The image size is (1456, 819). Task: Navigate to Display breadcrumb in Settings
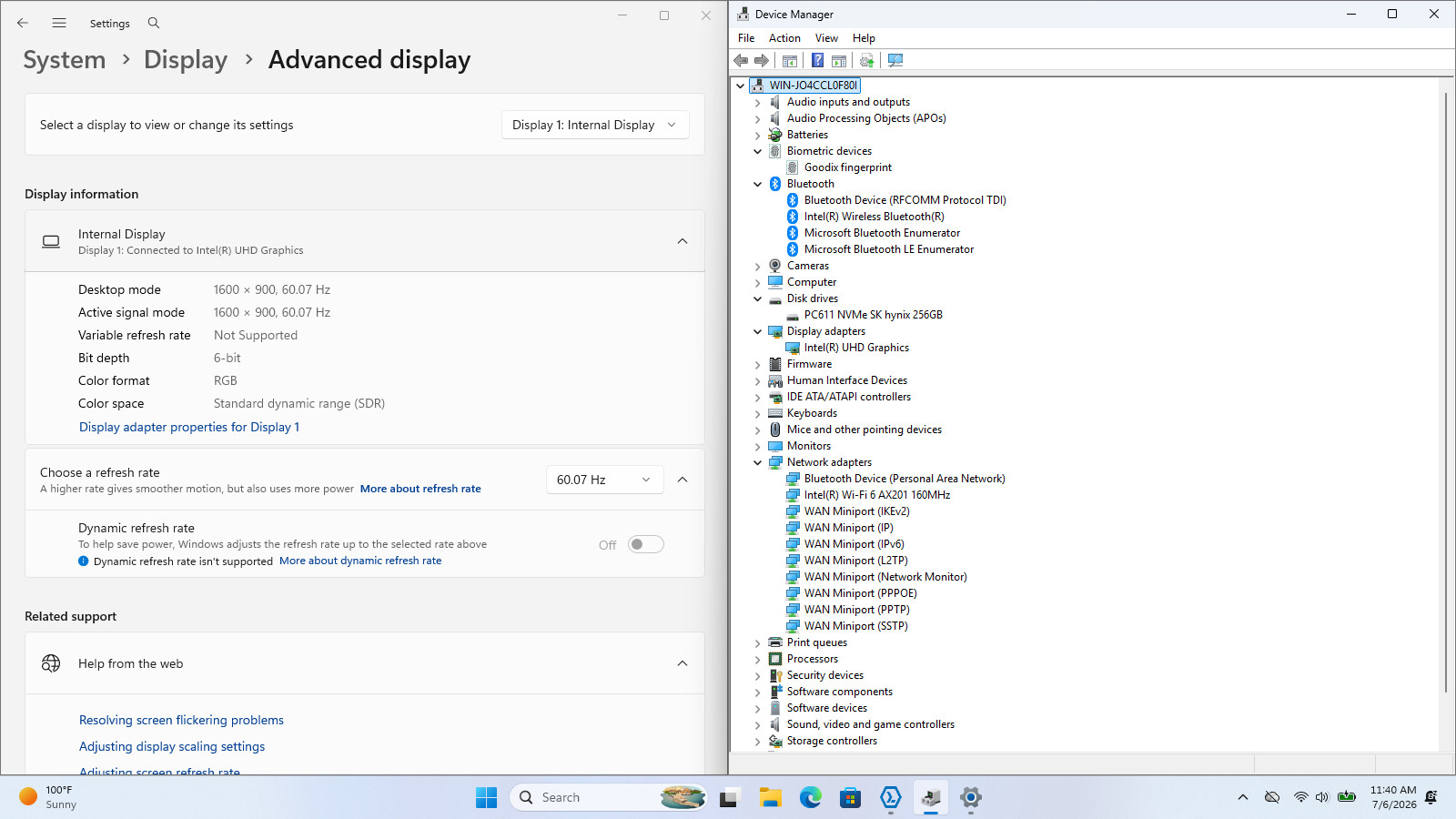pos(186,60)
